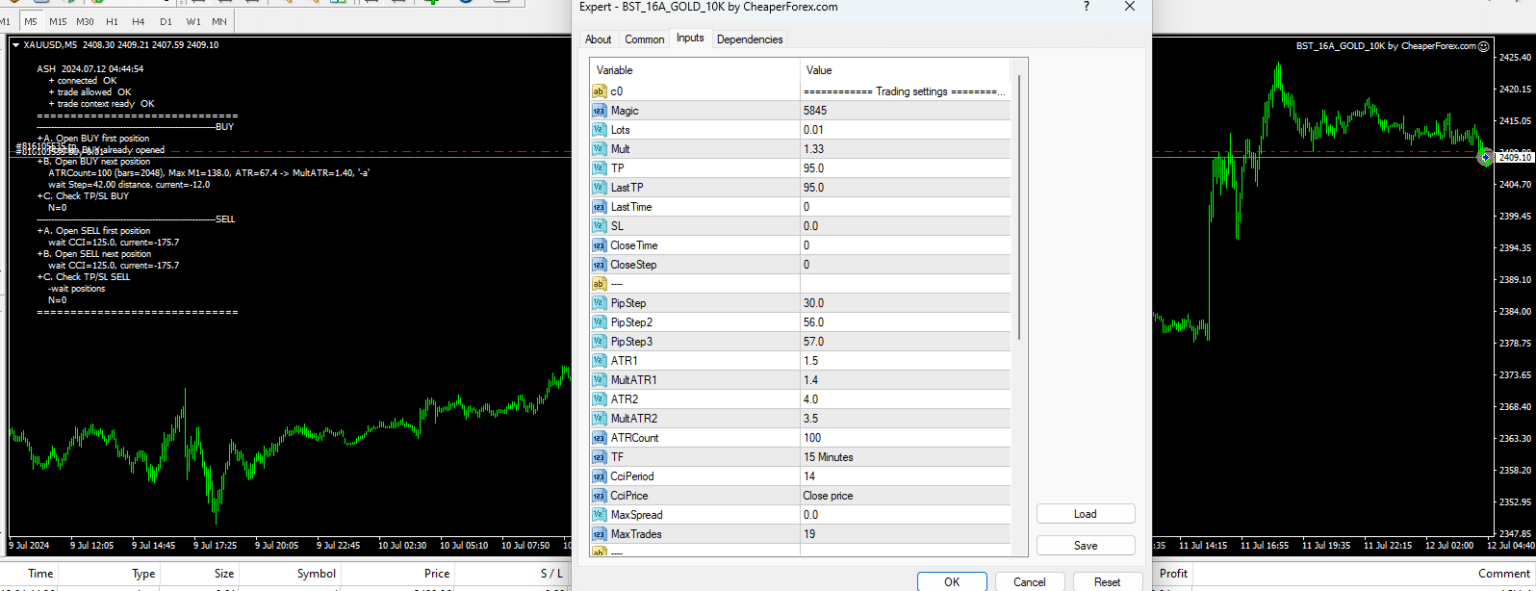This screenshot has height=591, width=1536.
Task: Open the Inputs tab
Action: click(690, 38)
